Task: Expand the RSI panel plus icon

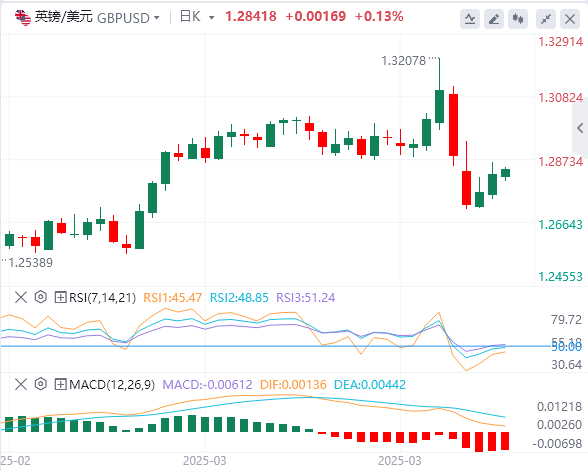Action: click(x=60, y=298)
